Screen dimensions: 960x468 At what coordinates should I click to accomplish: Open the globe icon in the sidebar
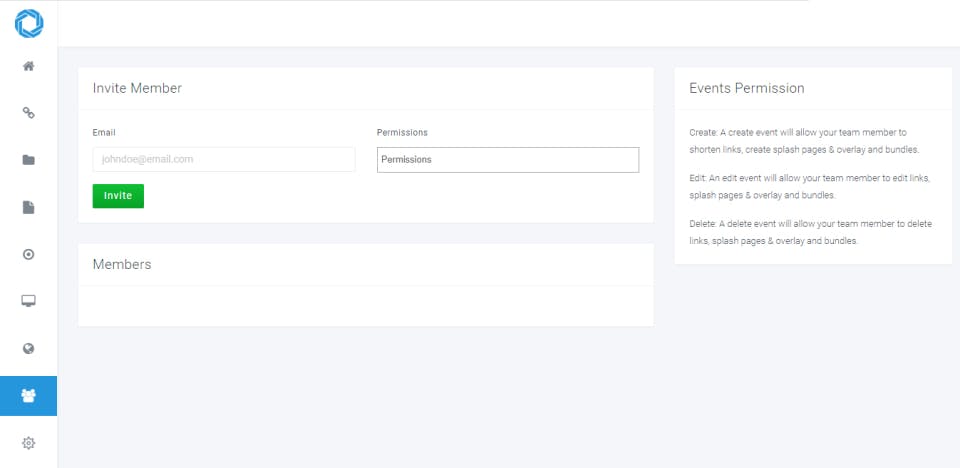coord(29,348)
